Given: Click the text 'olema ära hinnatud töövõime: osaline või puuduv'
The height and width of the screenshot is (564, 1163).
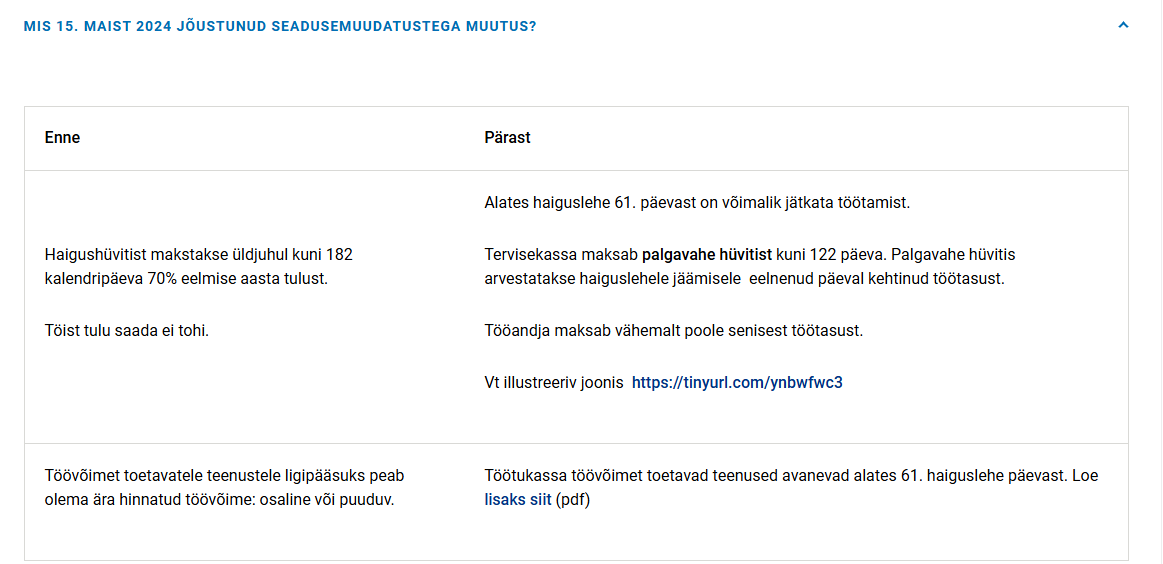Looking at the screenshot, I should [219, 499].
